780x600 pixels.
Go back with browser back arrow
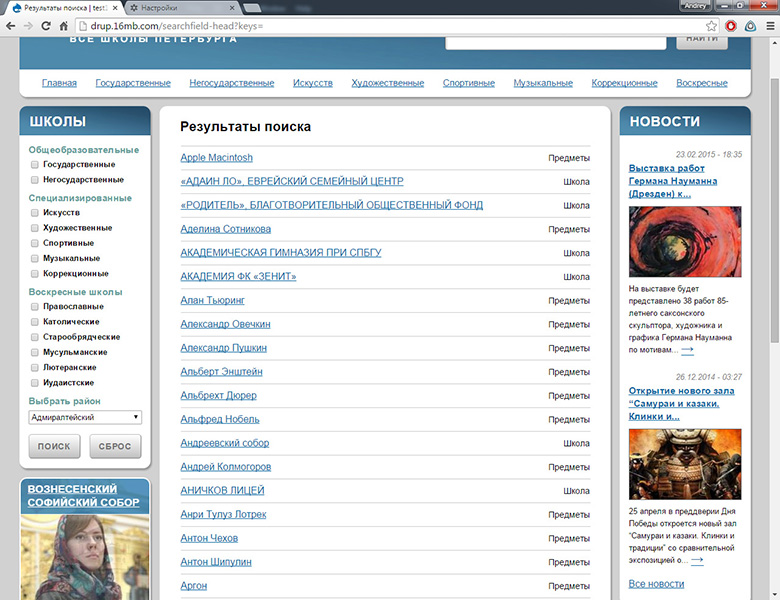point(10,26)
